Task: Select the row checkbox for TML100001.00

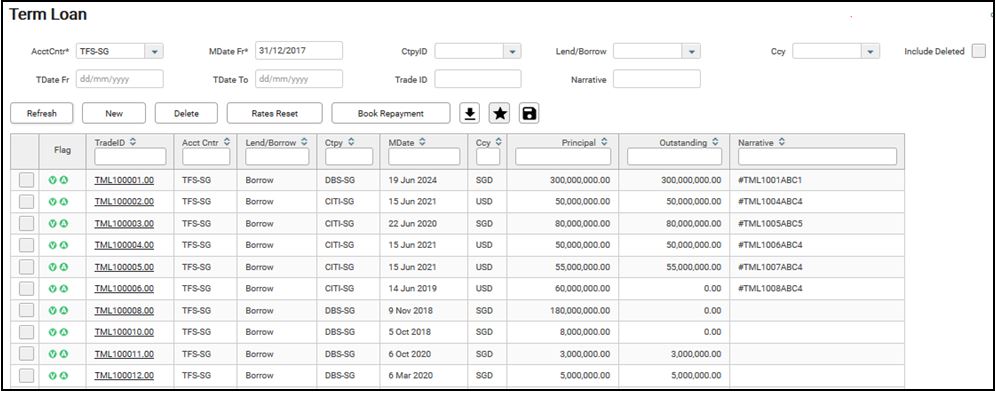Action: coord(26,180)
